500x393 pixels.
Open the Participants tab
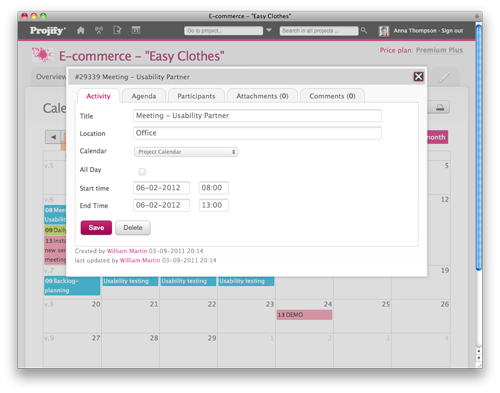(x=196, y=96)
